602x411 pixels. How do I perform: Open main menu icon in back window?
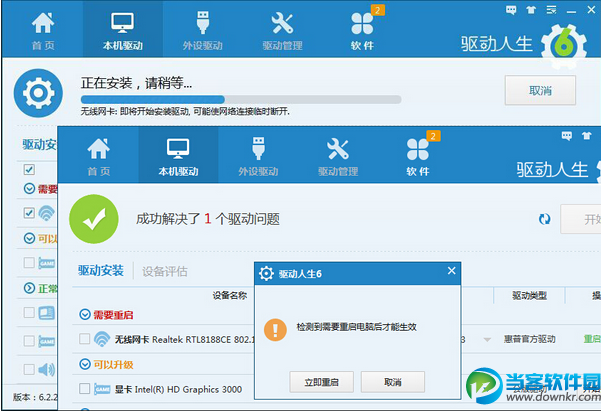pos(551,10)
